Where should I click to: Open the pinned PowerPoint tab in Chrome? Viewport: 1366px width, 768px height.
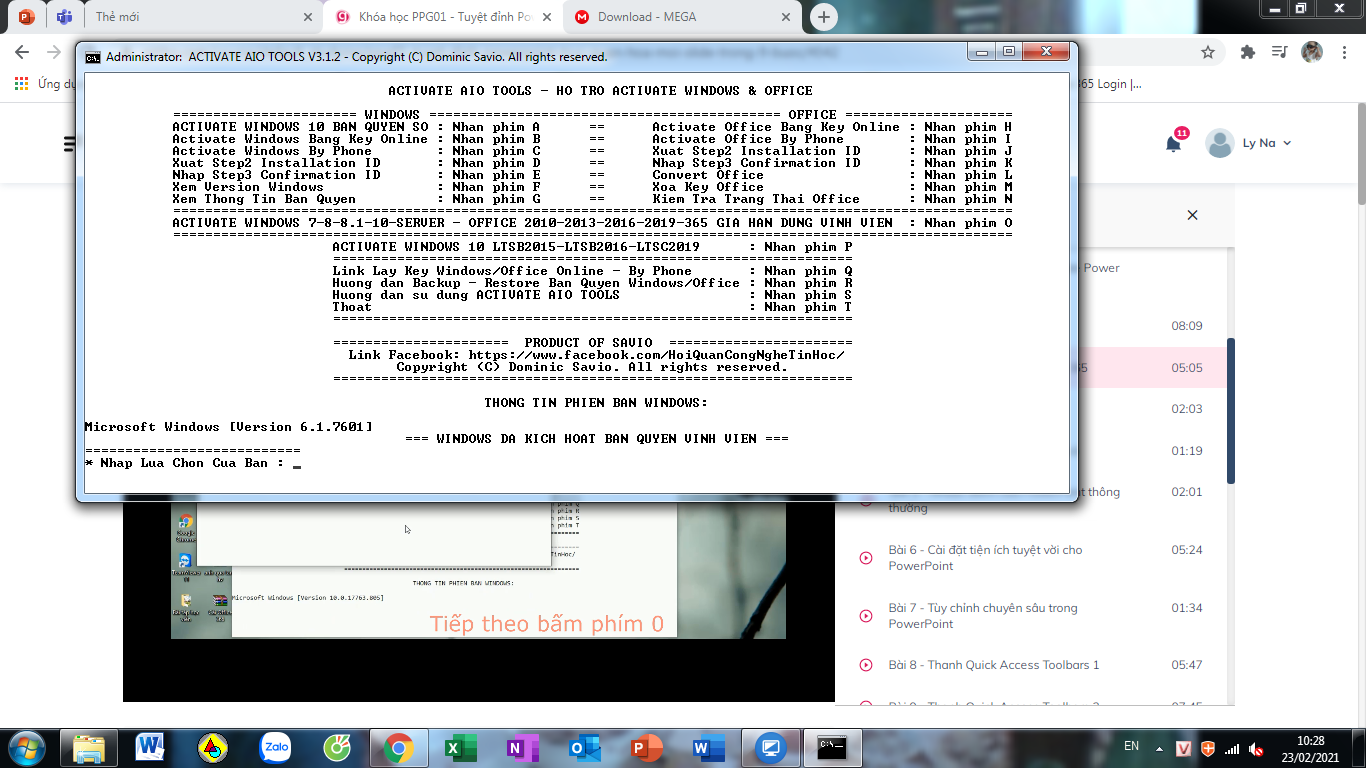(26, 16)
